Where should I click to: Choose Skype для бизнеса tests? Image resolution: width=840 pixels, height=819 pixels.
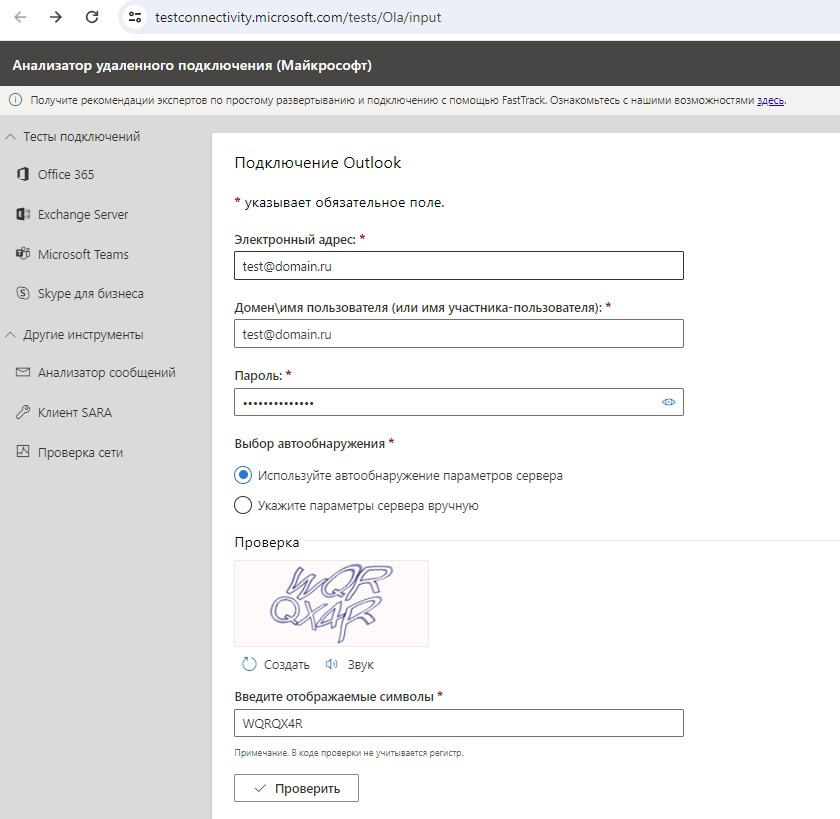tap(90, 294)
